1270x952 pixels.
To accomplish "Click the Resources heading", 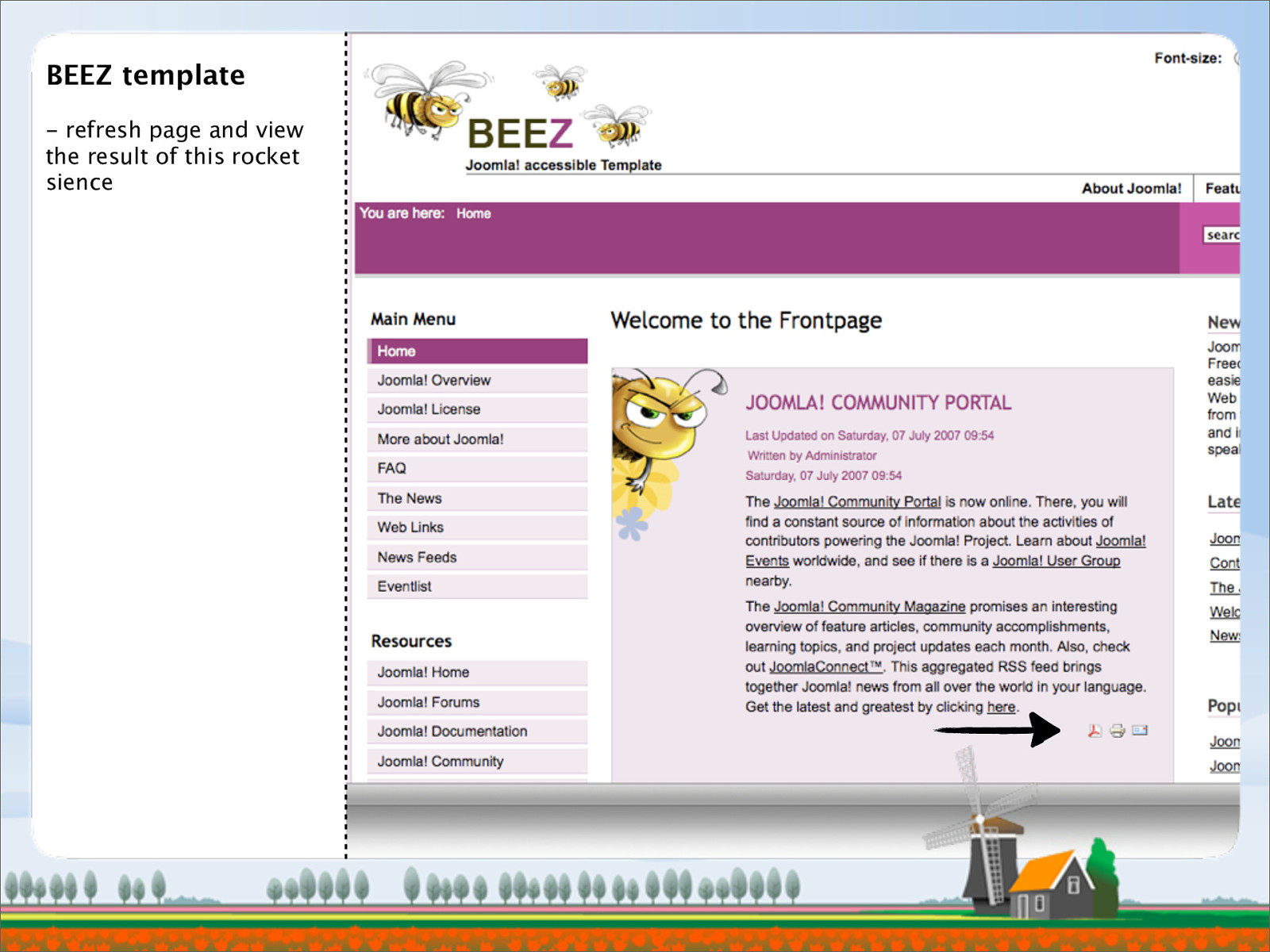I will click(411, 641).
